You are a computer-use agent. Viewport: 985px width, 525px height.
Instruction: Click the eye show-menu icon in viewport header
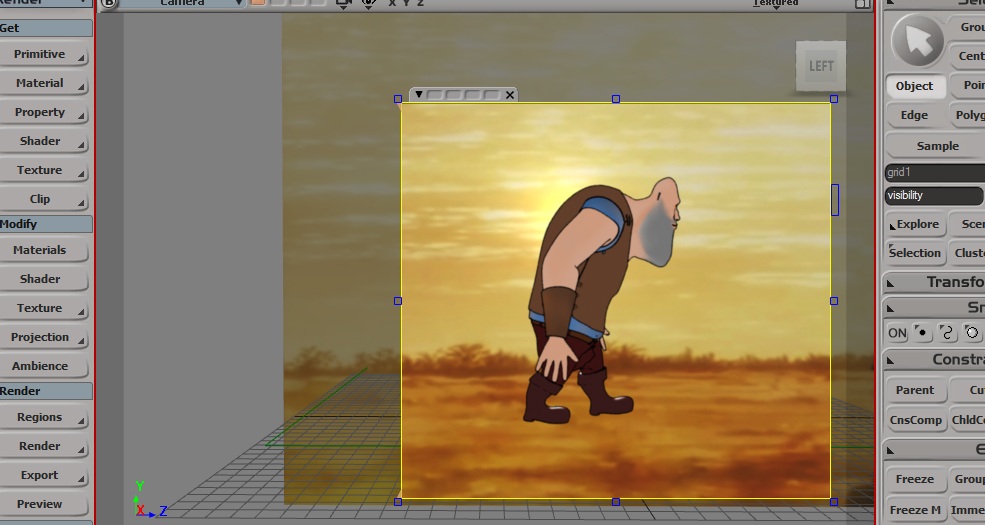[x=369, y=4]
